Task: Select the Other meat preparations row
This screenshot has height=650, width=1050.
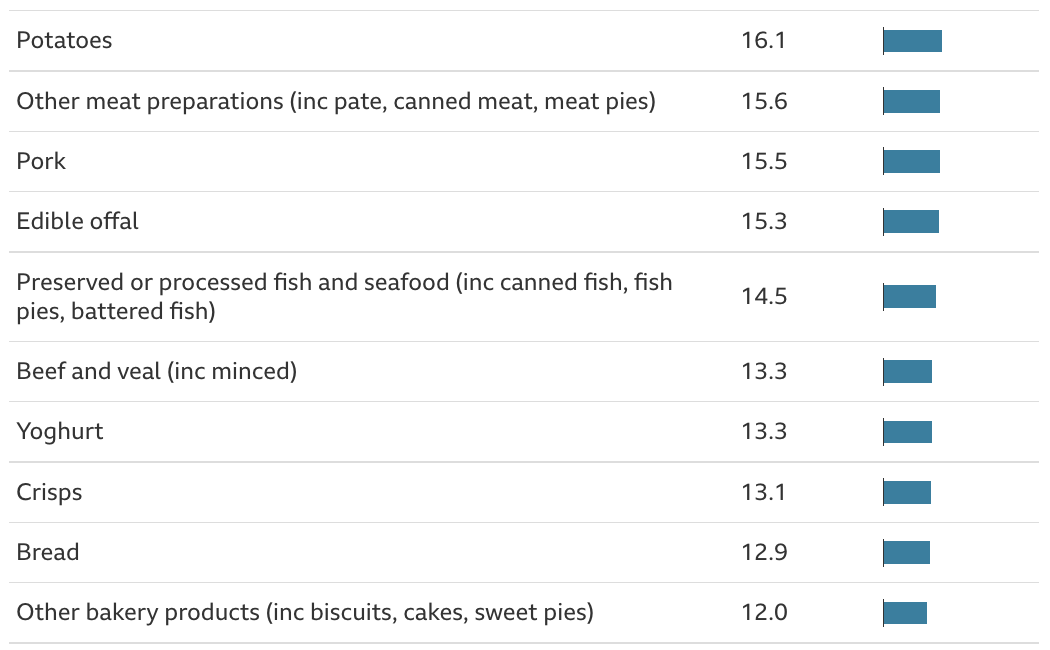Action: (336, 101)
